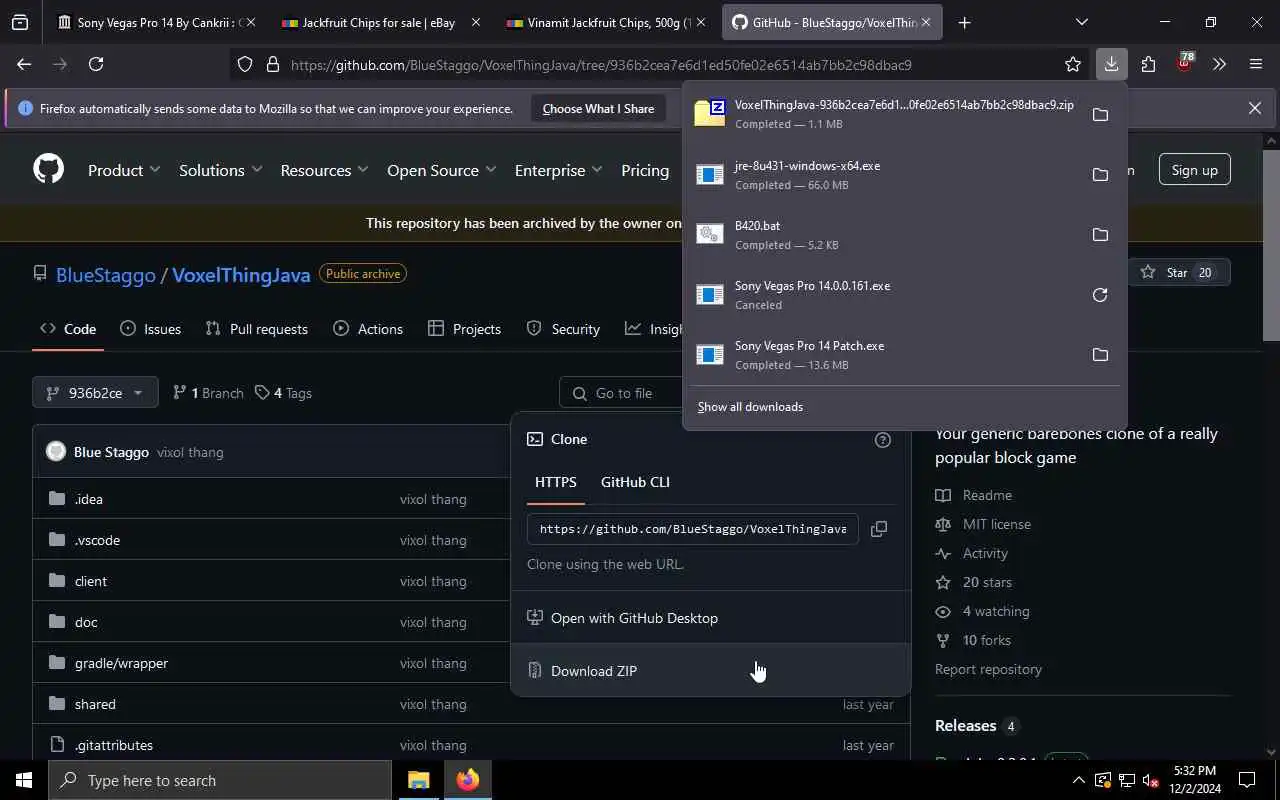Image resolution: width=1280 pixels, height=800 pixels.
Task: Click Choose What I Share button
Action: [598, 108]
